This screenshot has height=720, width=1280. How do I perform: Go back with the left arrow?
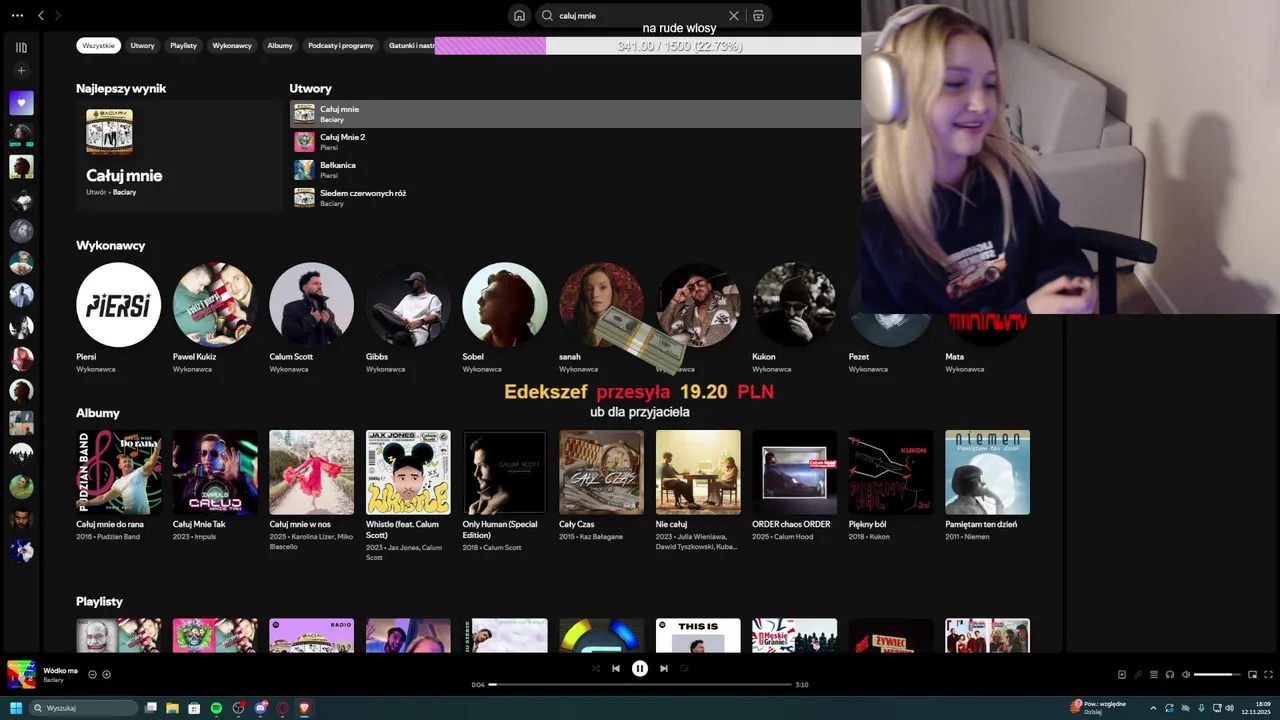[x=41, y=16]
